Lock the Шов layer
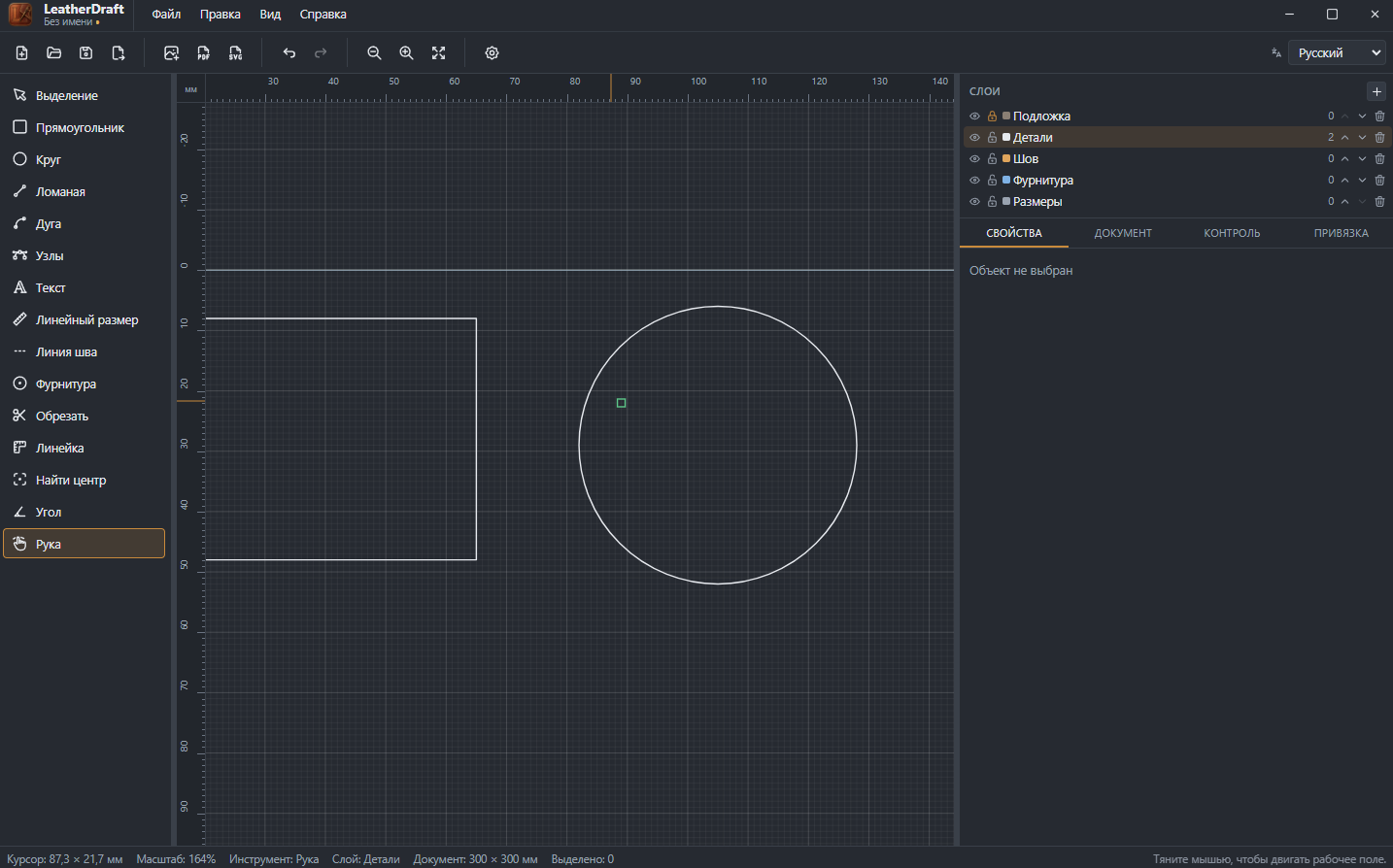 click(x=993, y=159)
